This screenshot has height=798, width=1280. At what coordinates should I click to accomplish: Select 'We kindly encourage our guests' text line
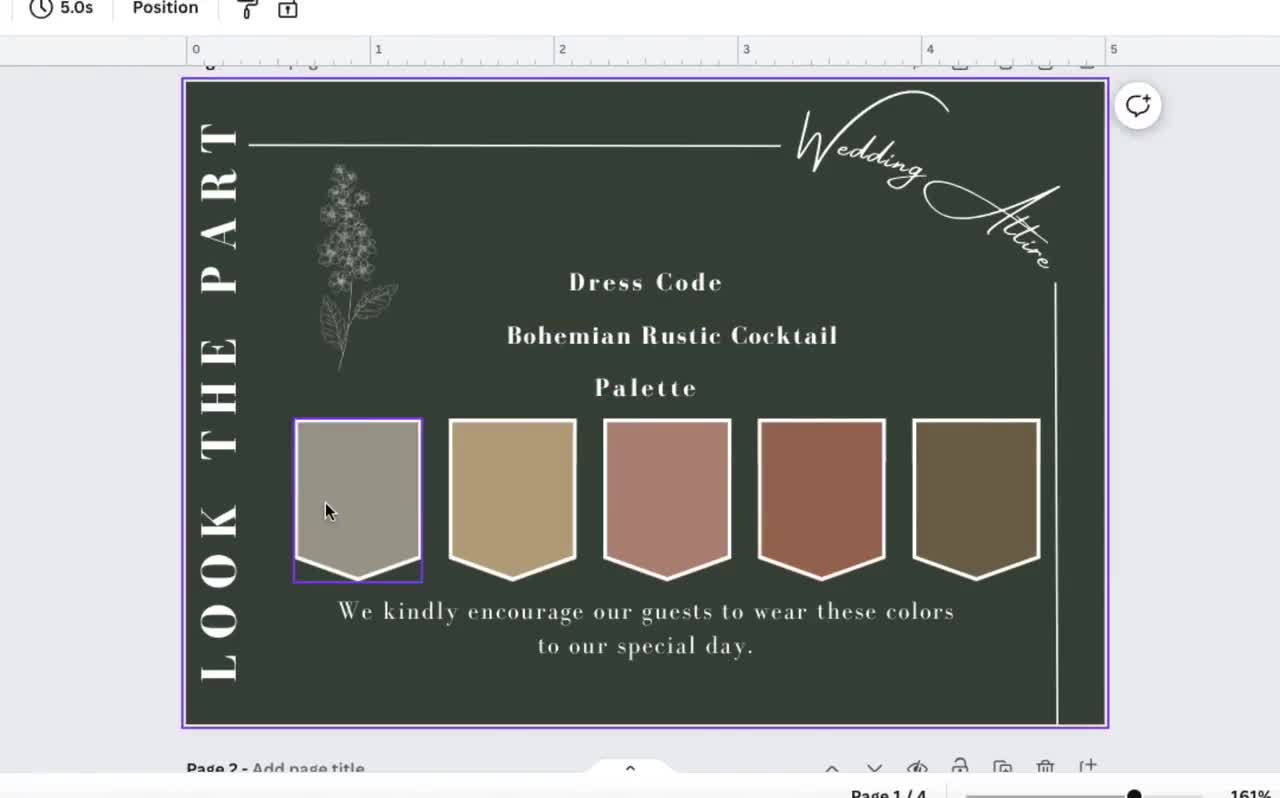646,611
